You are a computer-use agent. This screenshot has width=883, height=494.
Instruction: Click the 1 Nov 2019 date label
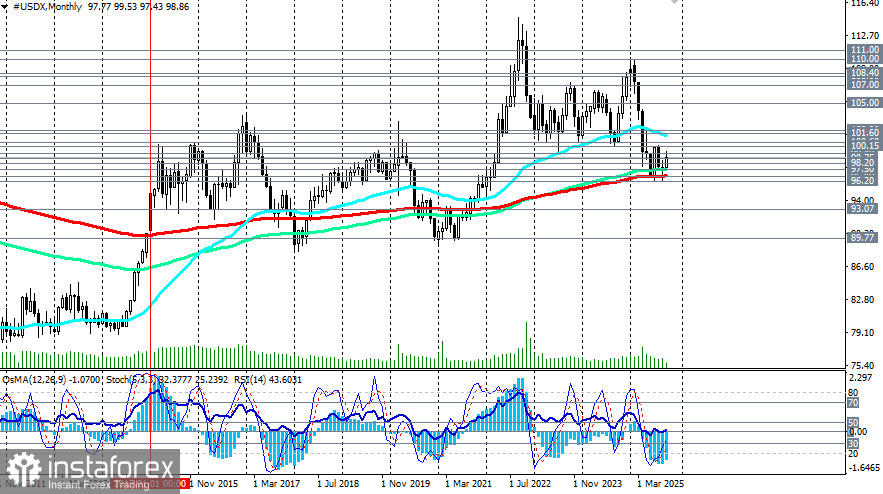tap(405, 484)
